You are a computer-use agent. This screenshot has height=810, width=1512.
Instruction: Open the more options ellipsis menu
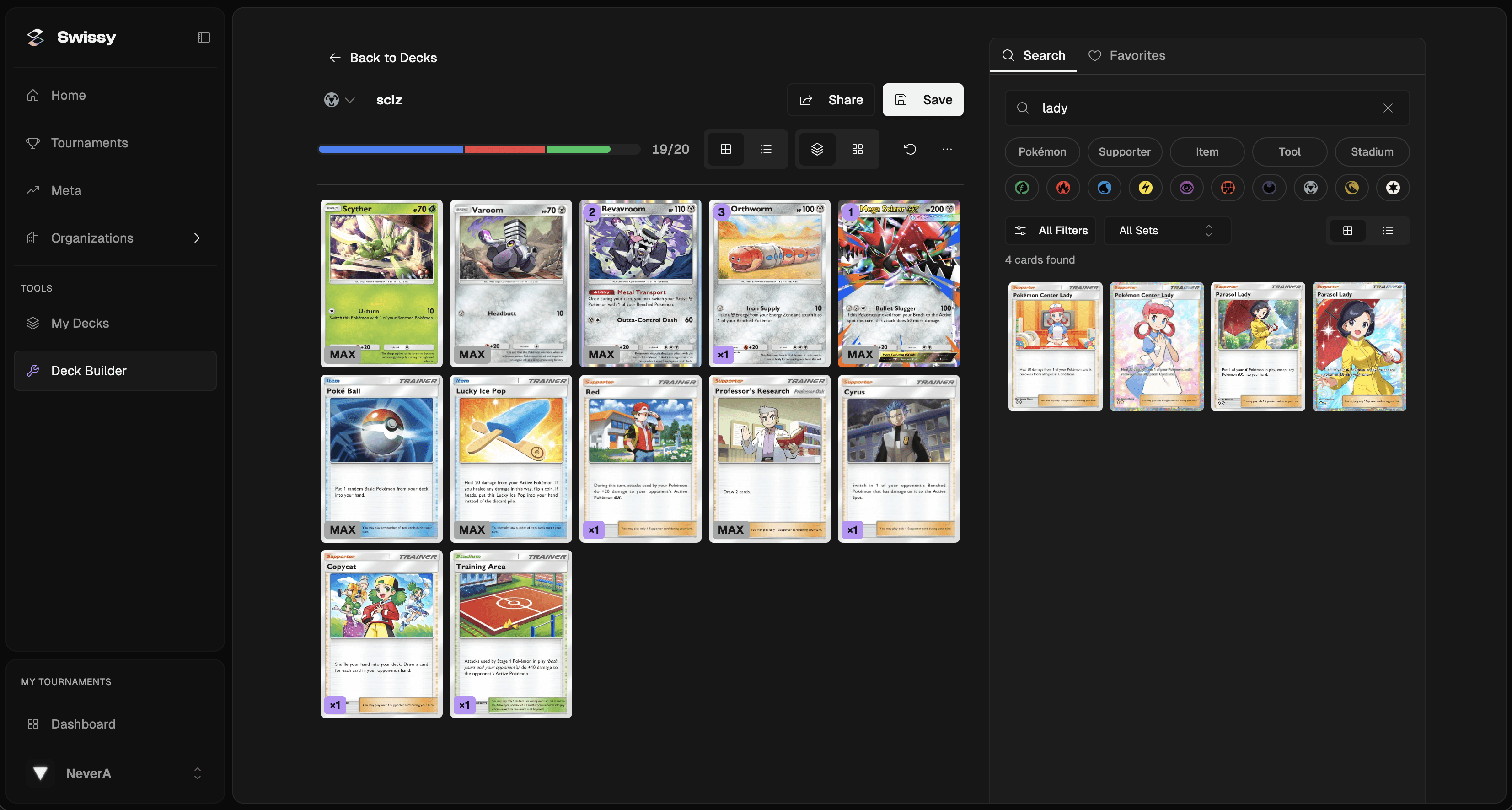(x=947, y=149)
